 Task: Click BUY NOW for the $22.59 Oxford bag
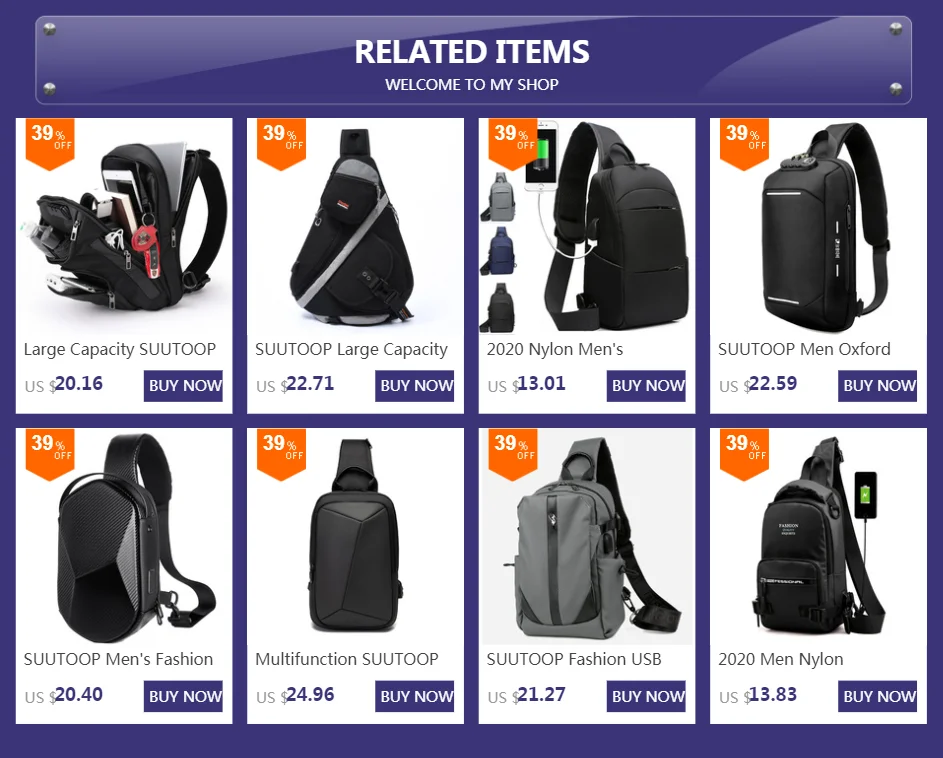(878, 386)
